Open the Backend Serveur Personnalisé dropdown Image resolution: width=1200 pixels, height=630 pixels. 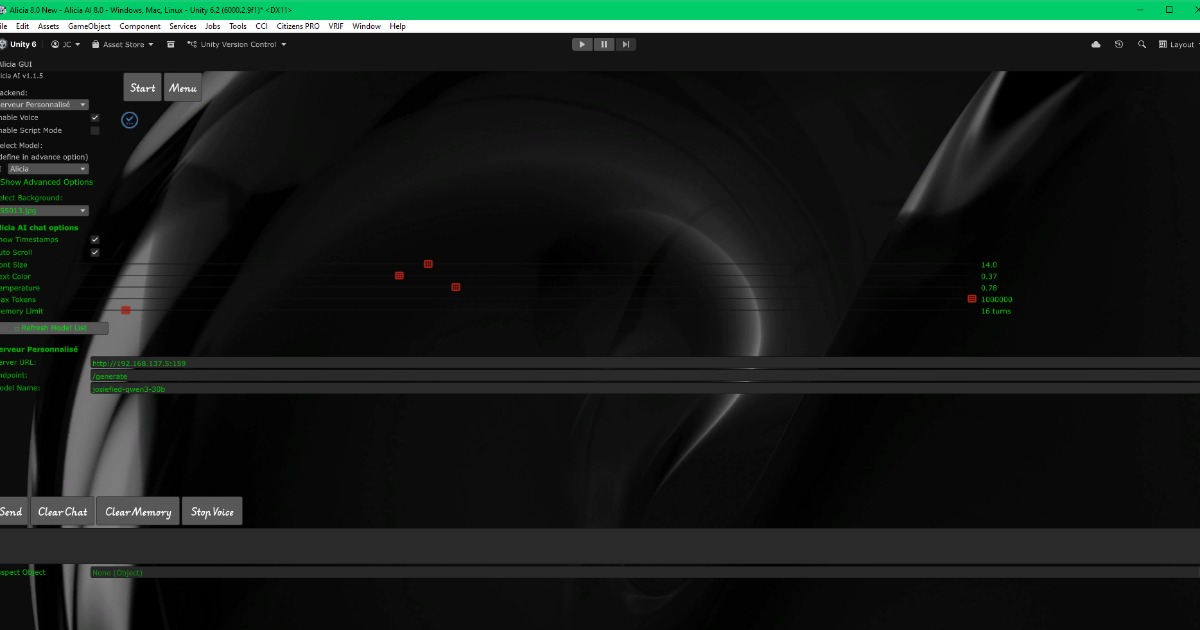tap(44, 104)
